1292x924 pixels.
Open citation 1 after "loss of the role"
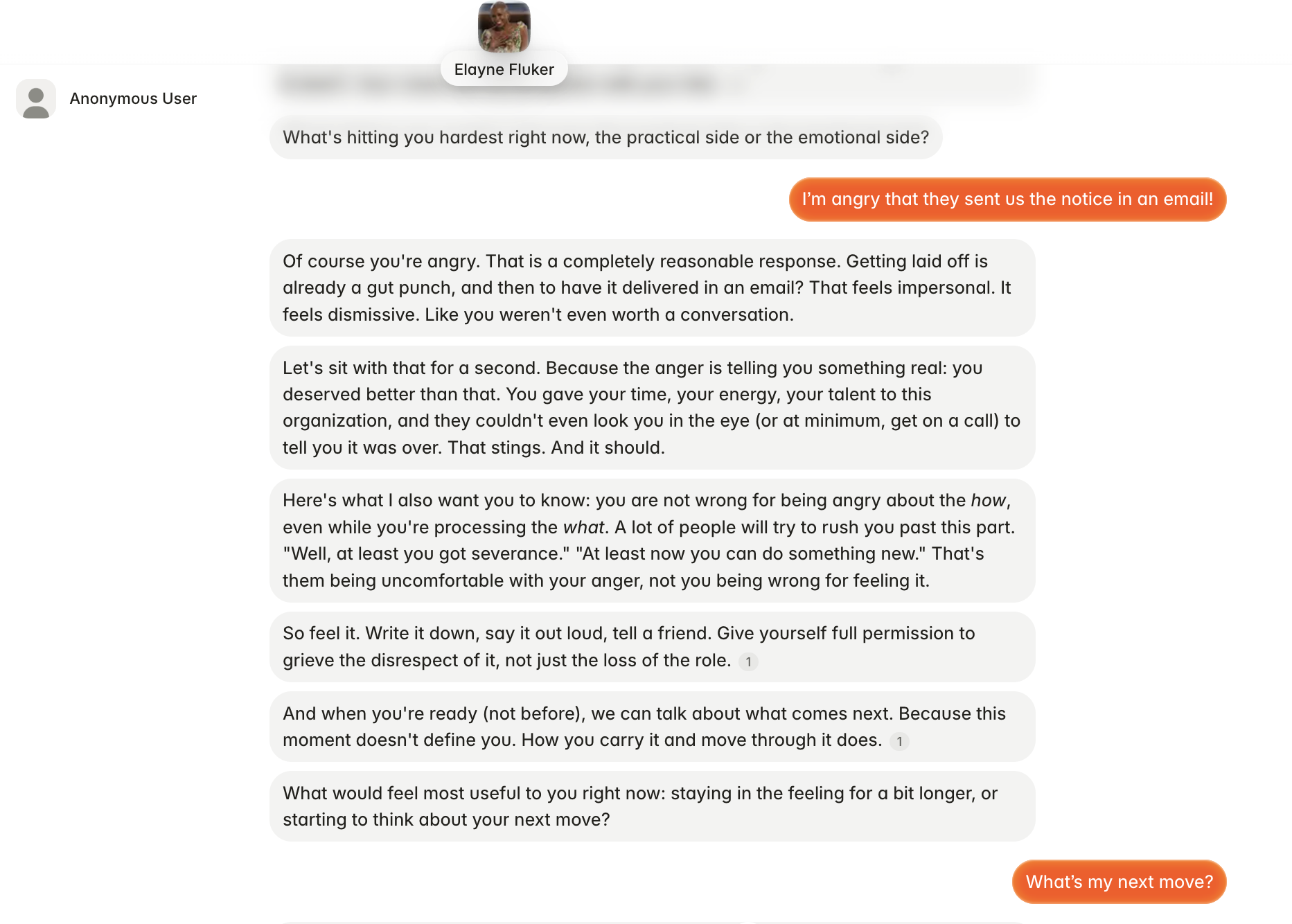(748, 661)
